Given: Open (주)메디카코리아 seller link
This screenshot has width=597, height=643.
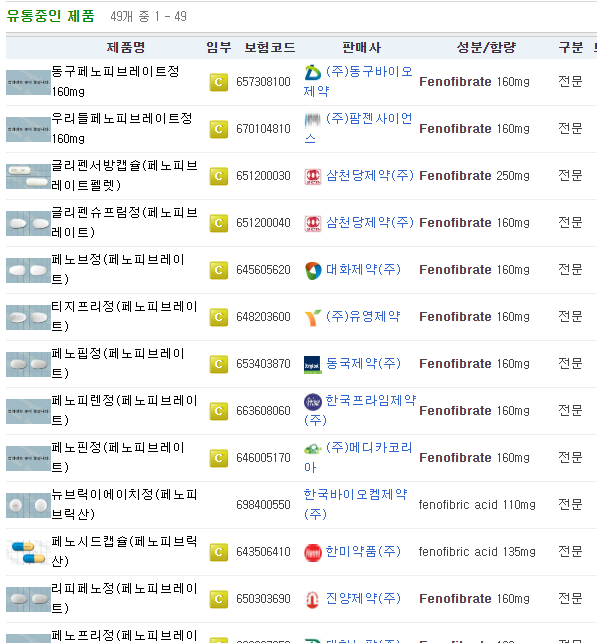Looking at the screenshot, I should click(x=358, y=457).
